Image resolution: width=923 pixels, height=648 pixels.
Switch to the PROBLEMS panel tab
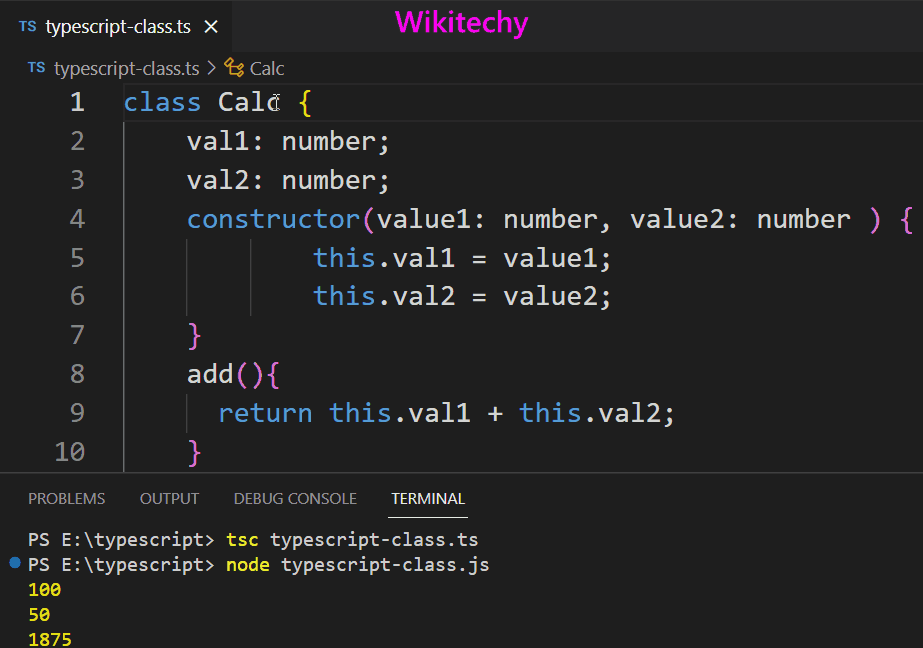click(x=66, y=498)
